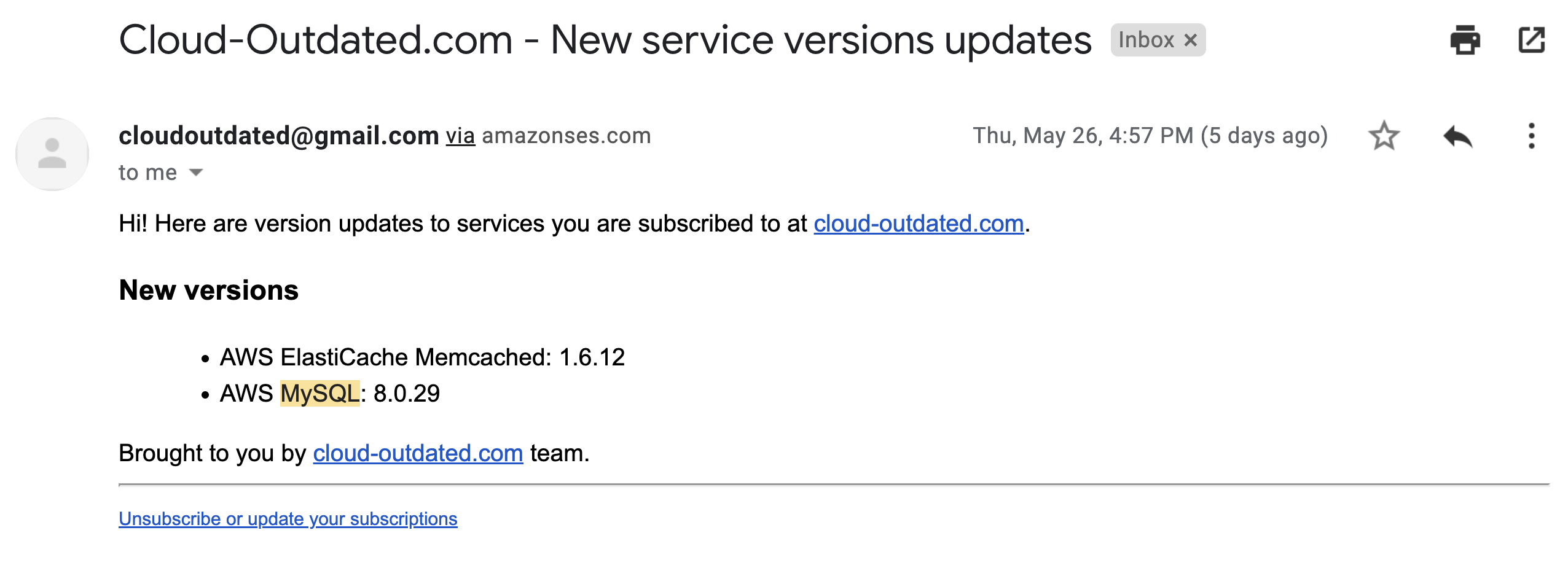Click the AWS ElastiCache Memcached list item
Image resolution: width=1568 pixels, height=565 pixels.
tap(422, 357)
